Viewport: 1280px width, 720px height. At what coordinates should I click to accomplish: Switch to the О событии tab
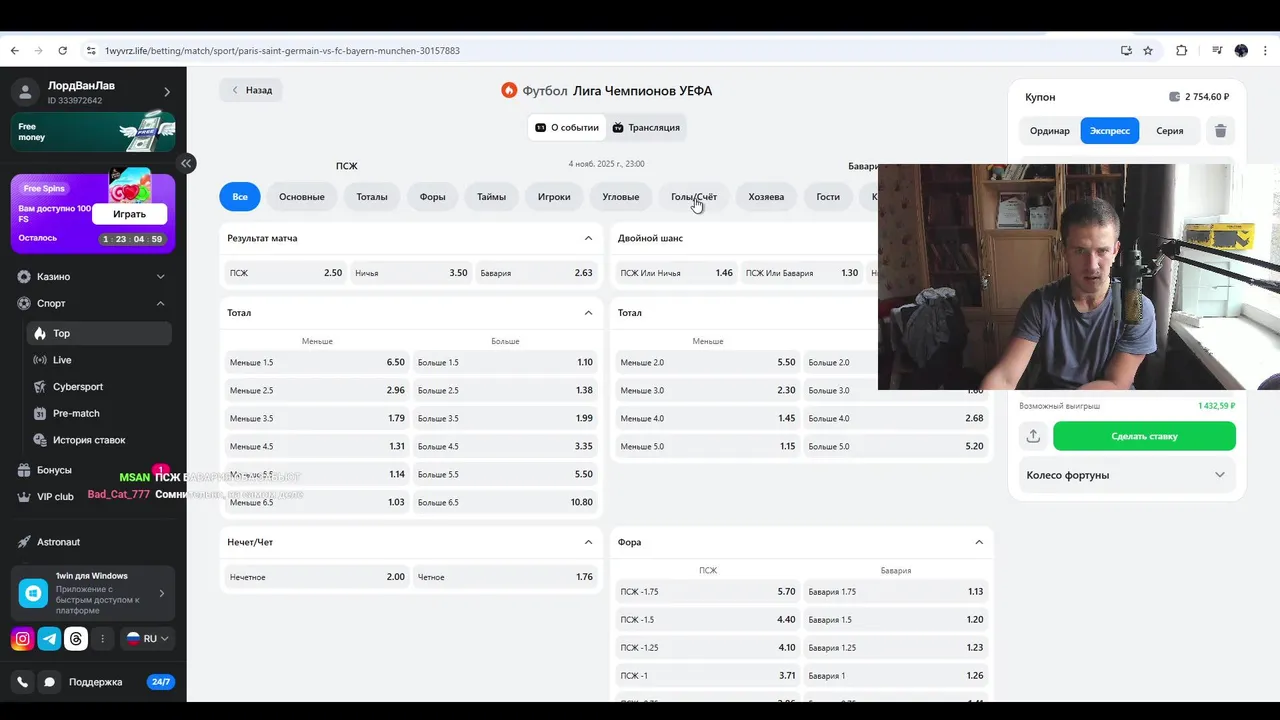coord(567,128)
